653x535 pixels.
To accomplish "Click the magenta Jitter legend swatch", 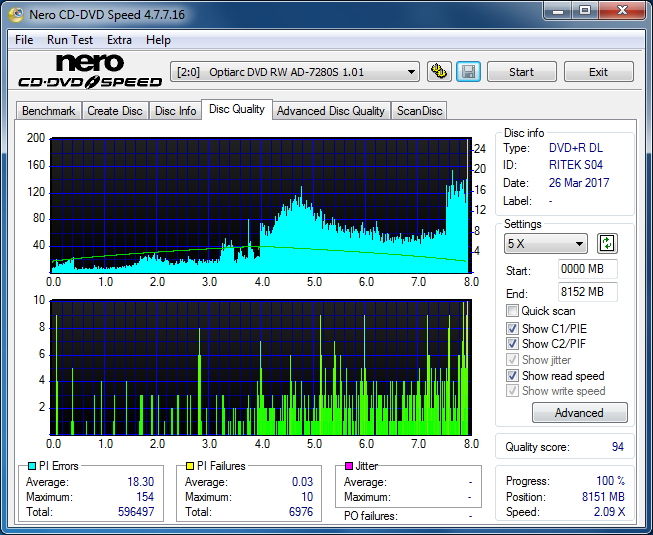I will pyautogui.click(x=349, y=466).
